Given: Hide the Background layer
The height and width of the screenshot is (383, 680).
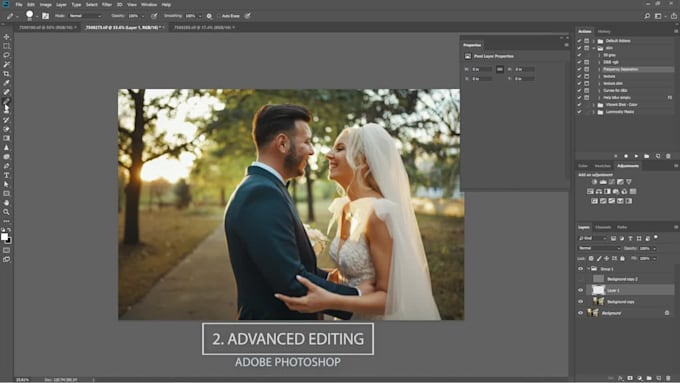Looking at the screenshot, I should [x=581, y=313].
